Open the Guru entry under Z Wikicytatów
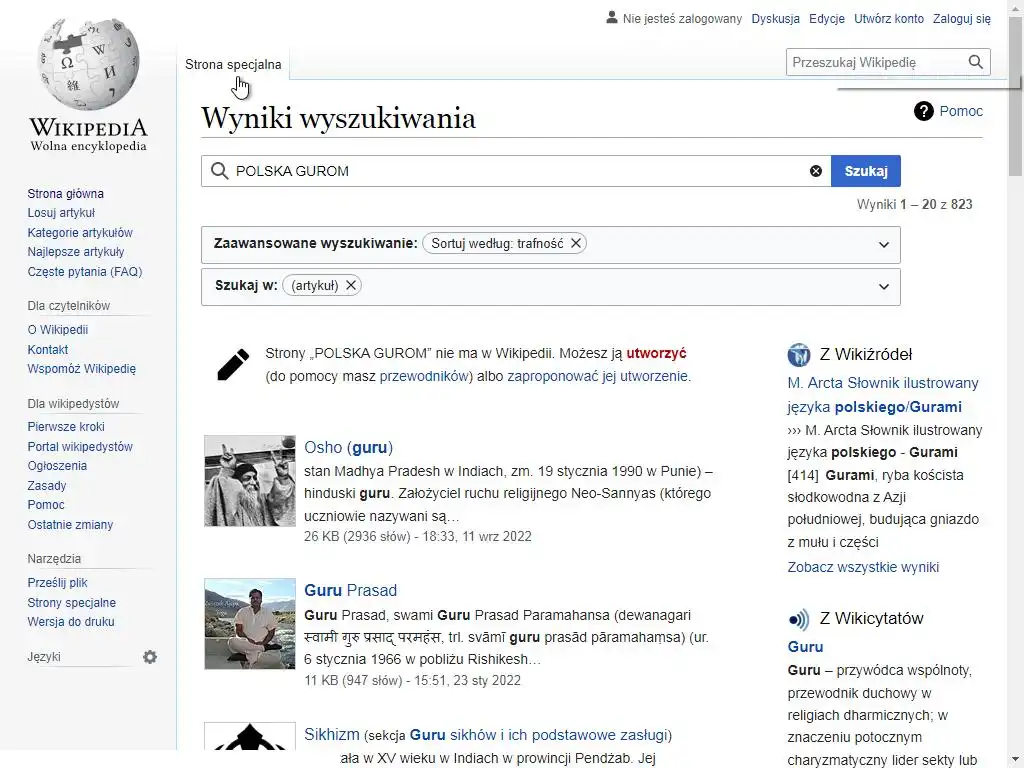This screenshot has height=768, width=1024. point(805,647)
